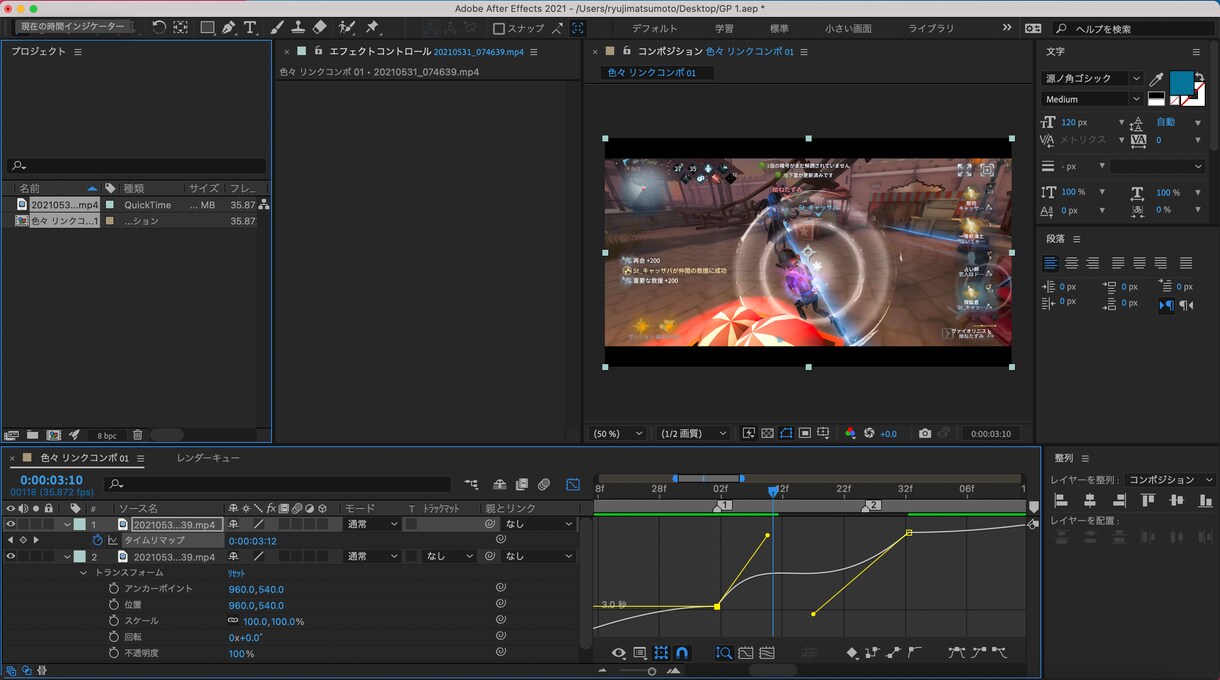
Task: Click the 色々 リンクコンポ 01 breadcrumb in the viewer
Action: [x=652, y=73]
